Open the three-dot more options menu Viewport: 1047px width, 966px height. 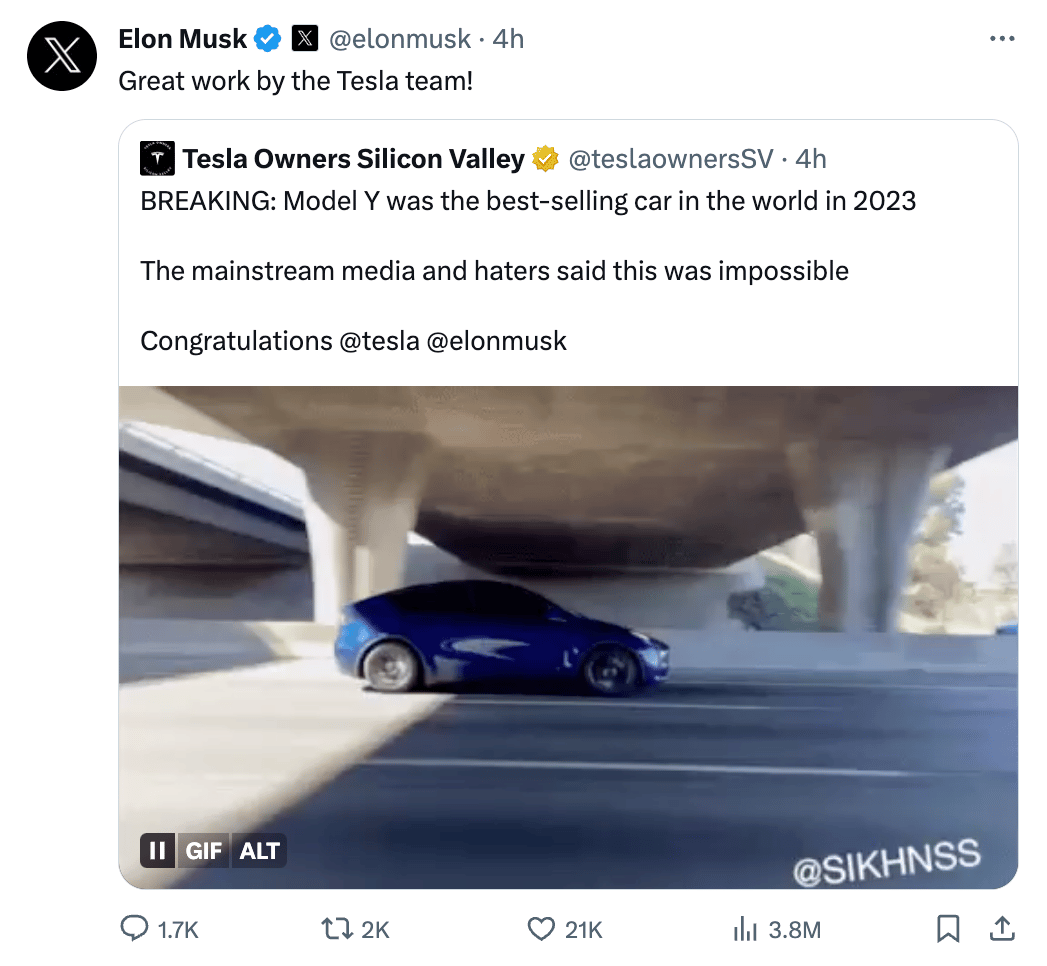click(1001, 39)
